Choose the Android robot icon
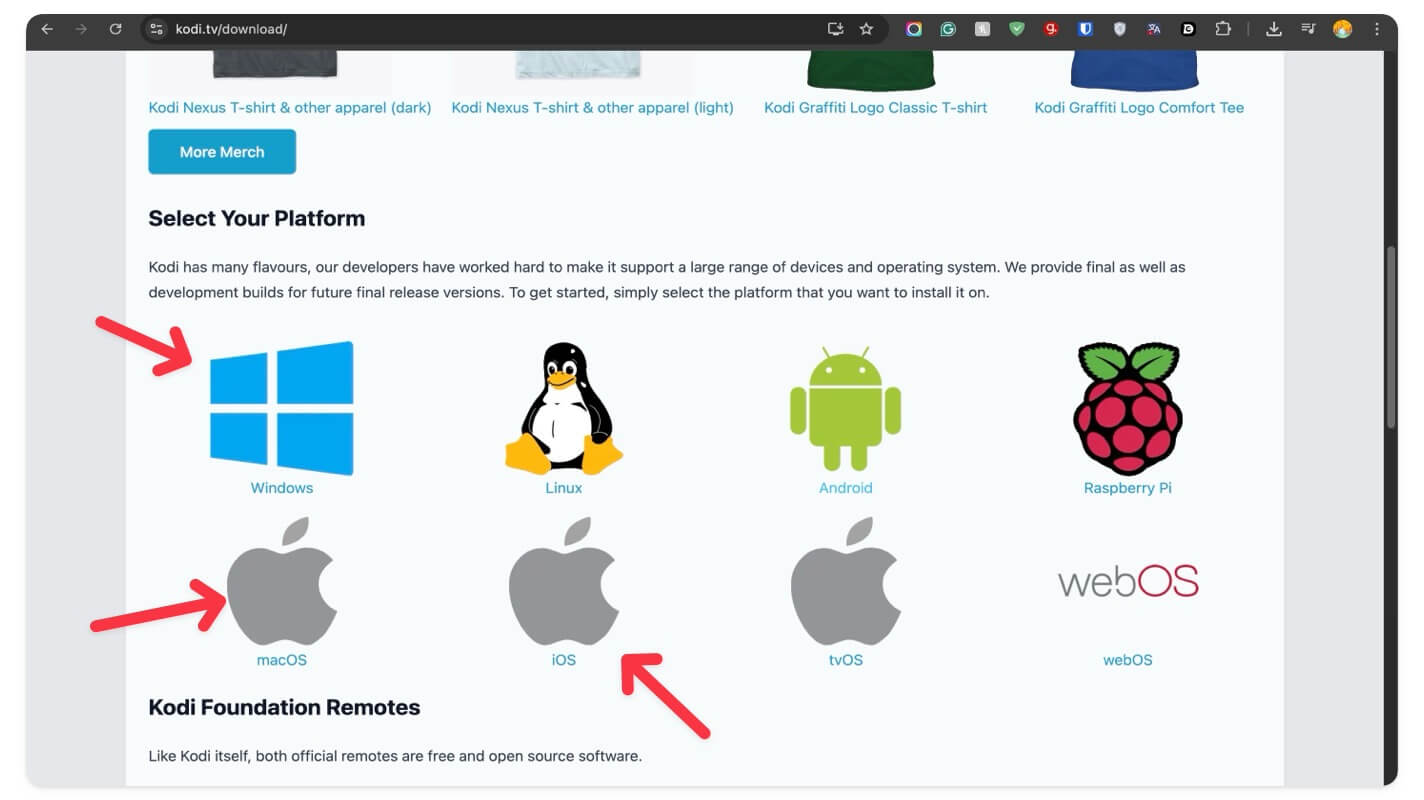Viewport: 1424px width, 800px height. [x=845, y=409]
